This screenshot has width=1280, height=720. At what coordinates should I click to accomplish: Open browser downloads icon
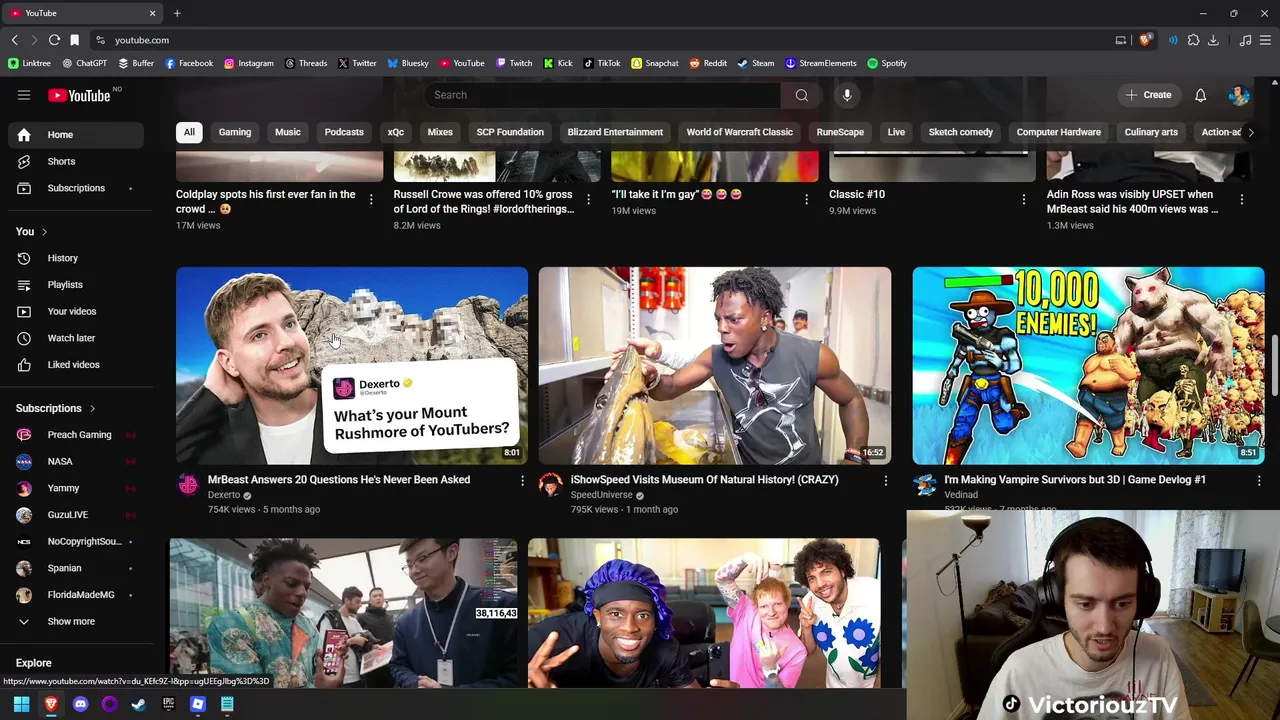1213,40
